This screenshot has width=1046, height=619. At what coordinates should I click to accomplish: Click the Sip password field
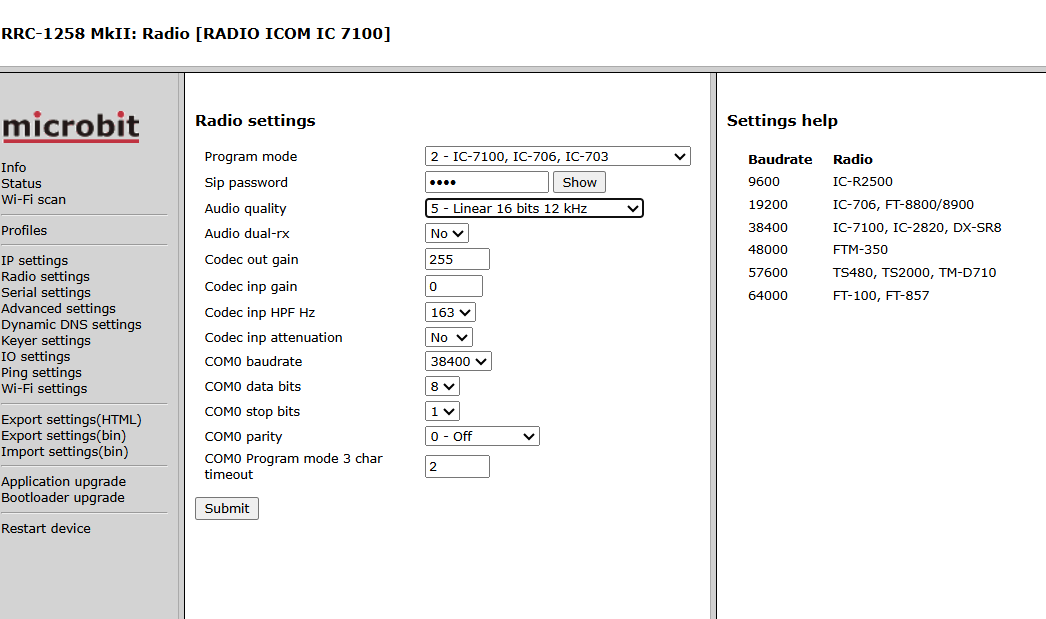486,182
